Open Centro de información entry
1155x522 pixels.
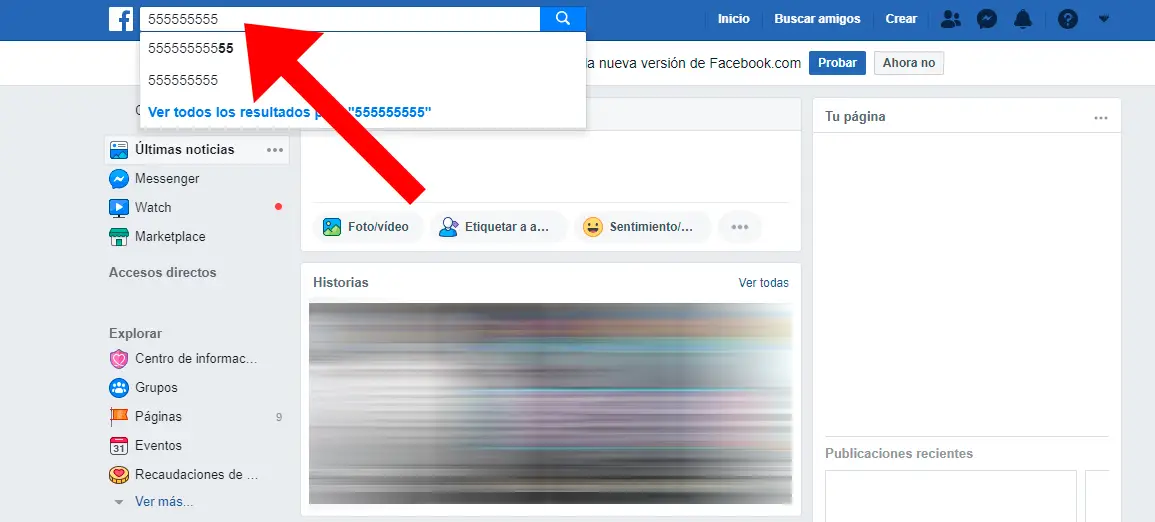(196, 359)
